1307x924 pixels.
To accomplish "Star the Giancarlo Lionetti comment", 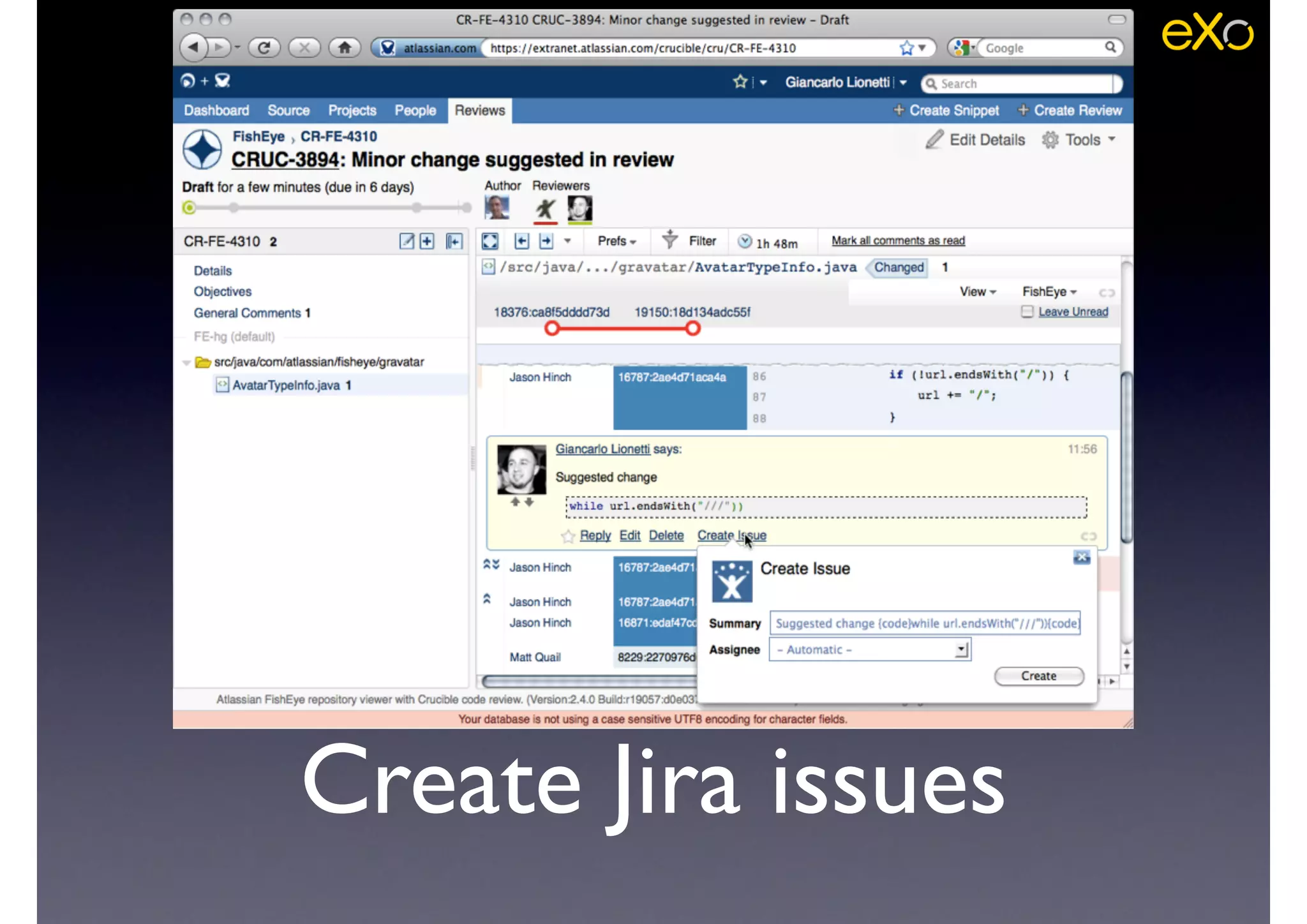I will coord(567,536).
